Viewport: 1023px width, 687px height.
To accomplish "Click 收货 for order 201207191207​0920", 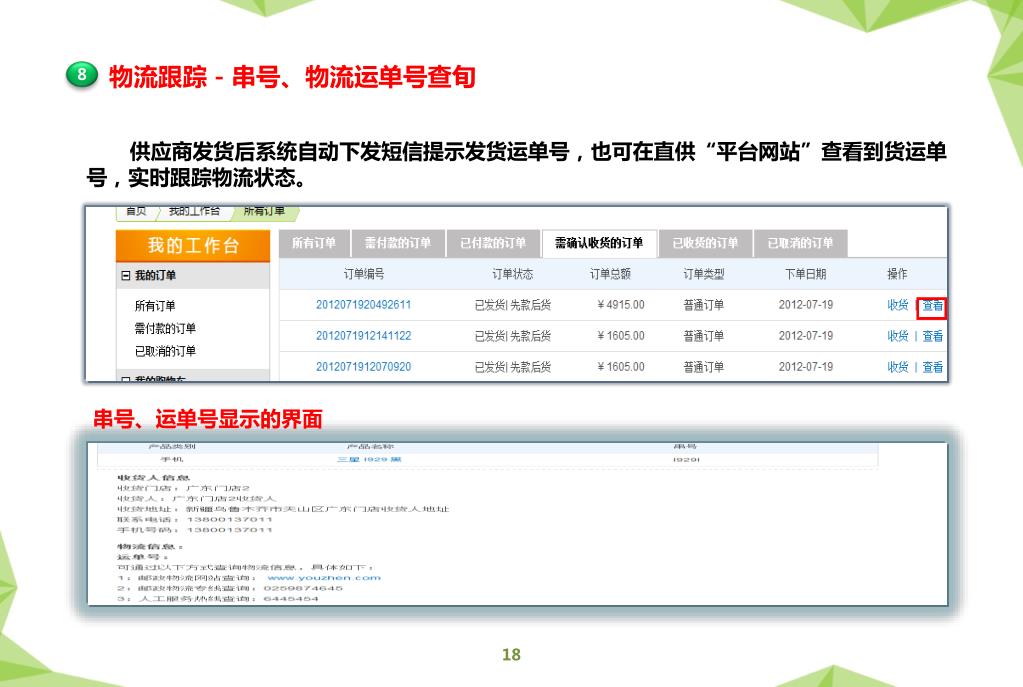I will [898, 367].
